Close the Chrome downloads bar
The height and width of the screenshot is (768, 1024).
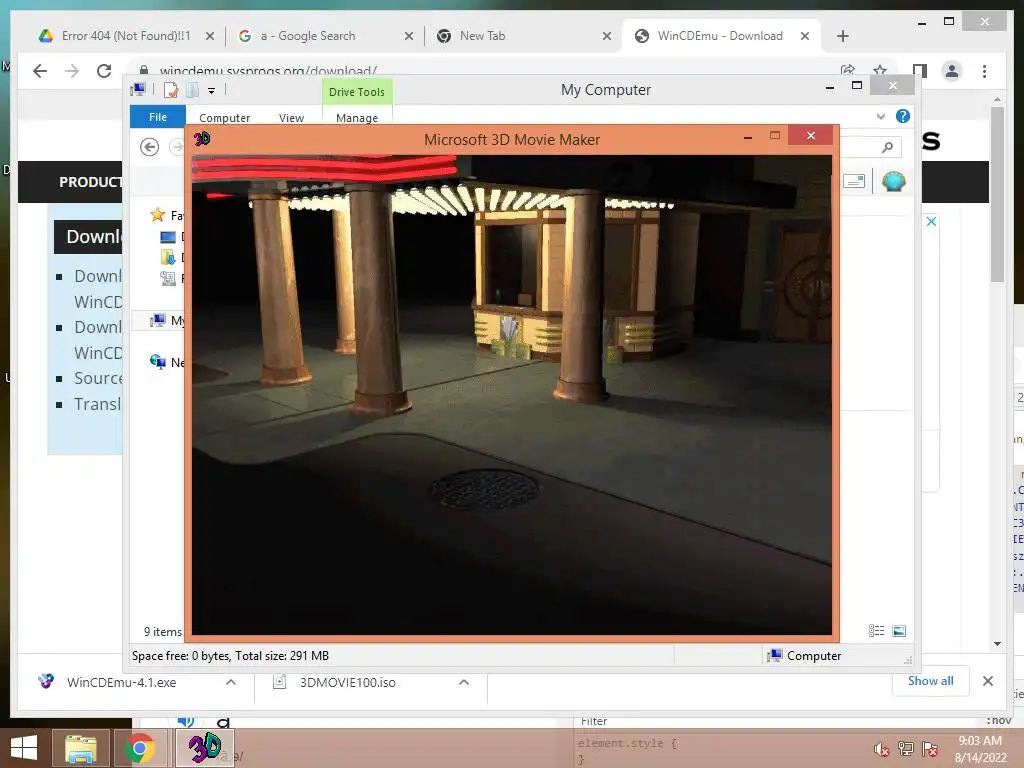click(x=988, y=681)
